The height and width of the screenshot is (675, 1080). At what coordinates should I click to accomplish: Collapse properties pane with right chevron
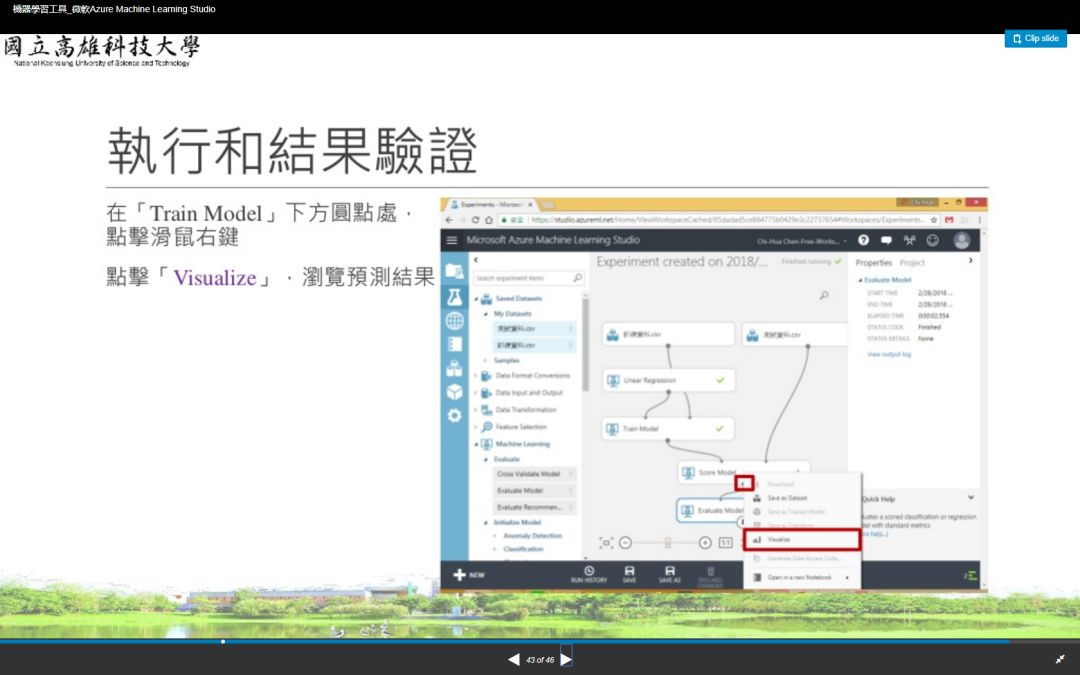point(970,261)
